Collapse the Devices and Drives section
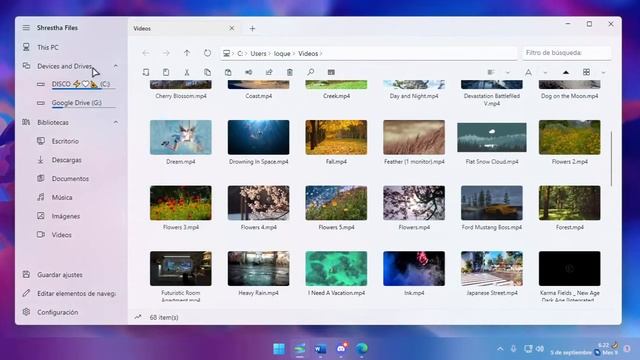 coord(116,66)
